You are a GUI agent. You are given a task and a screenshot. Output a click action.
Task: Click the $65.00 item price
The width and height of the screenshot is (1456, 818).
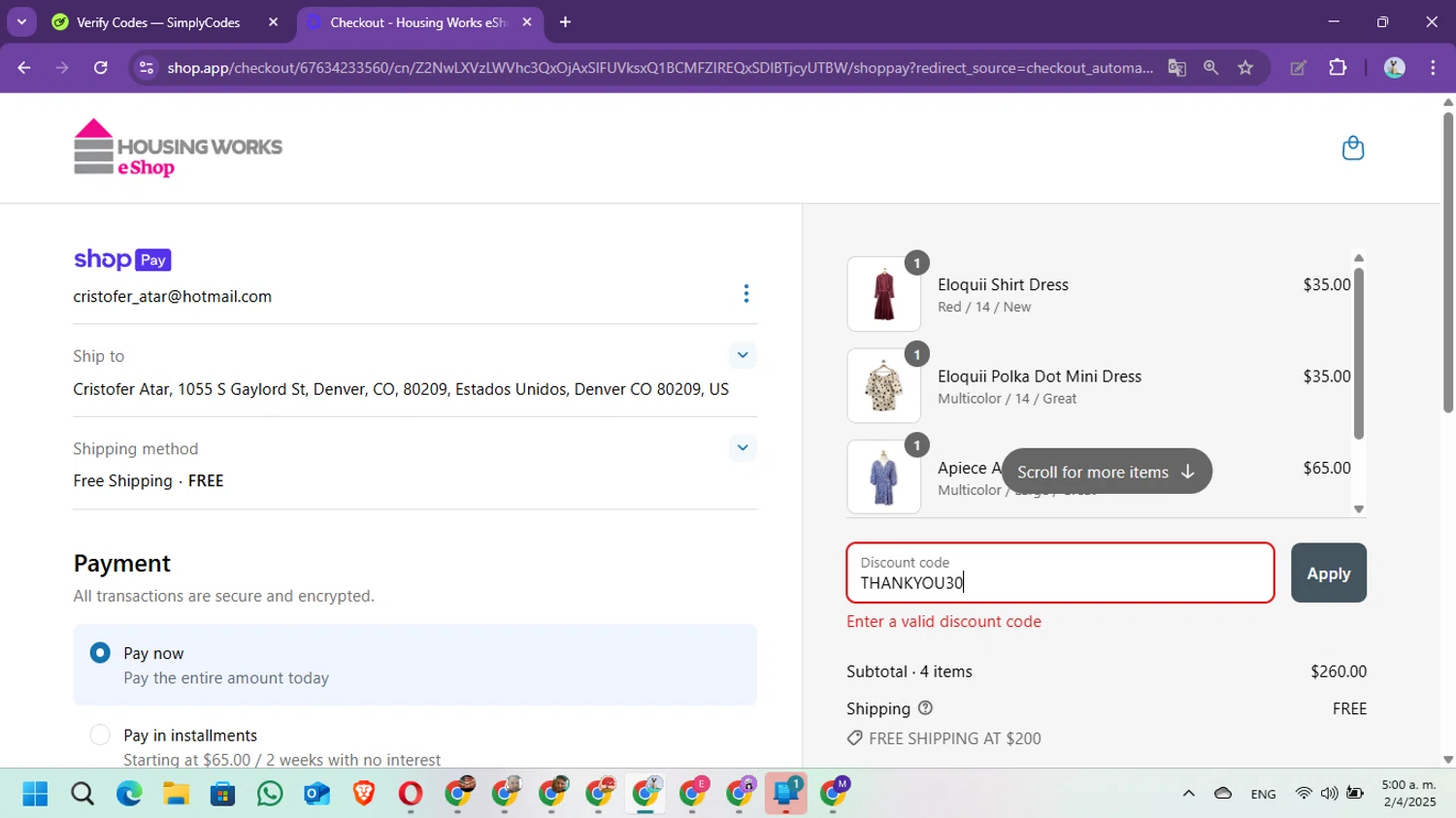1326,468
